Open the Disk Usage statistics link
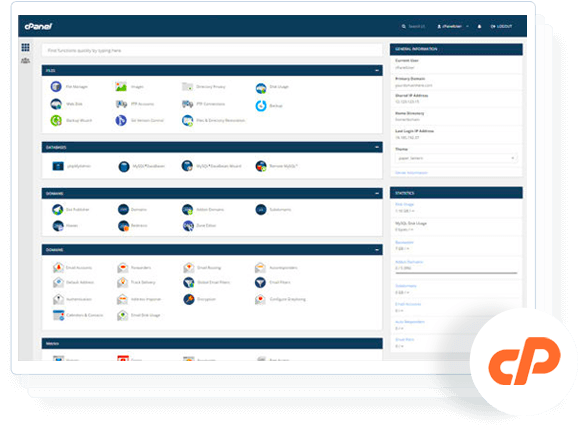The height and width of the screenshot is (429, 578). point(405,204)
